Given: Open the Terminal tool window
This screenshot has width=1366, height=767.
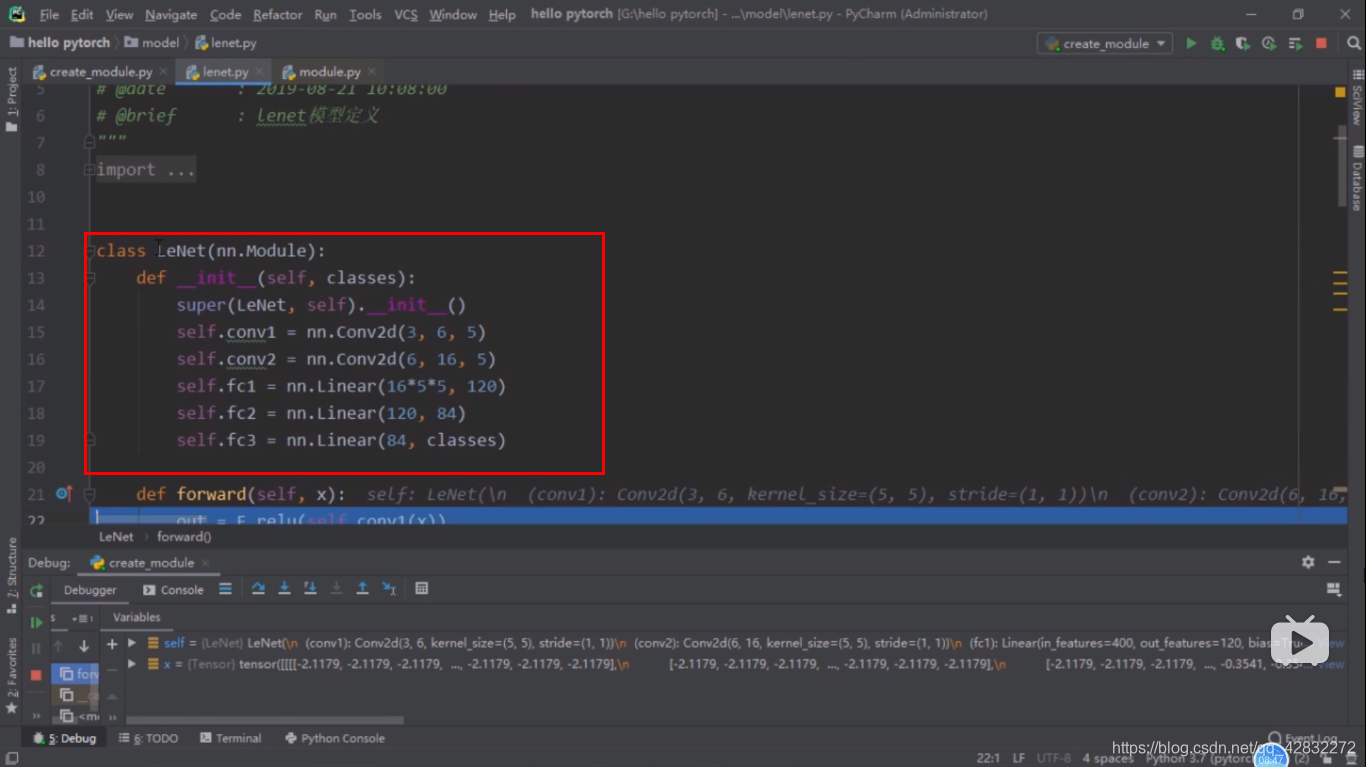Looking at the screenshot, I should (230, 738).
